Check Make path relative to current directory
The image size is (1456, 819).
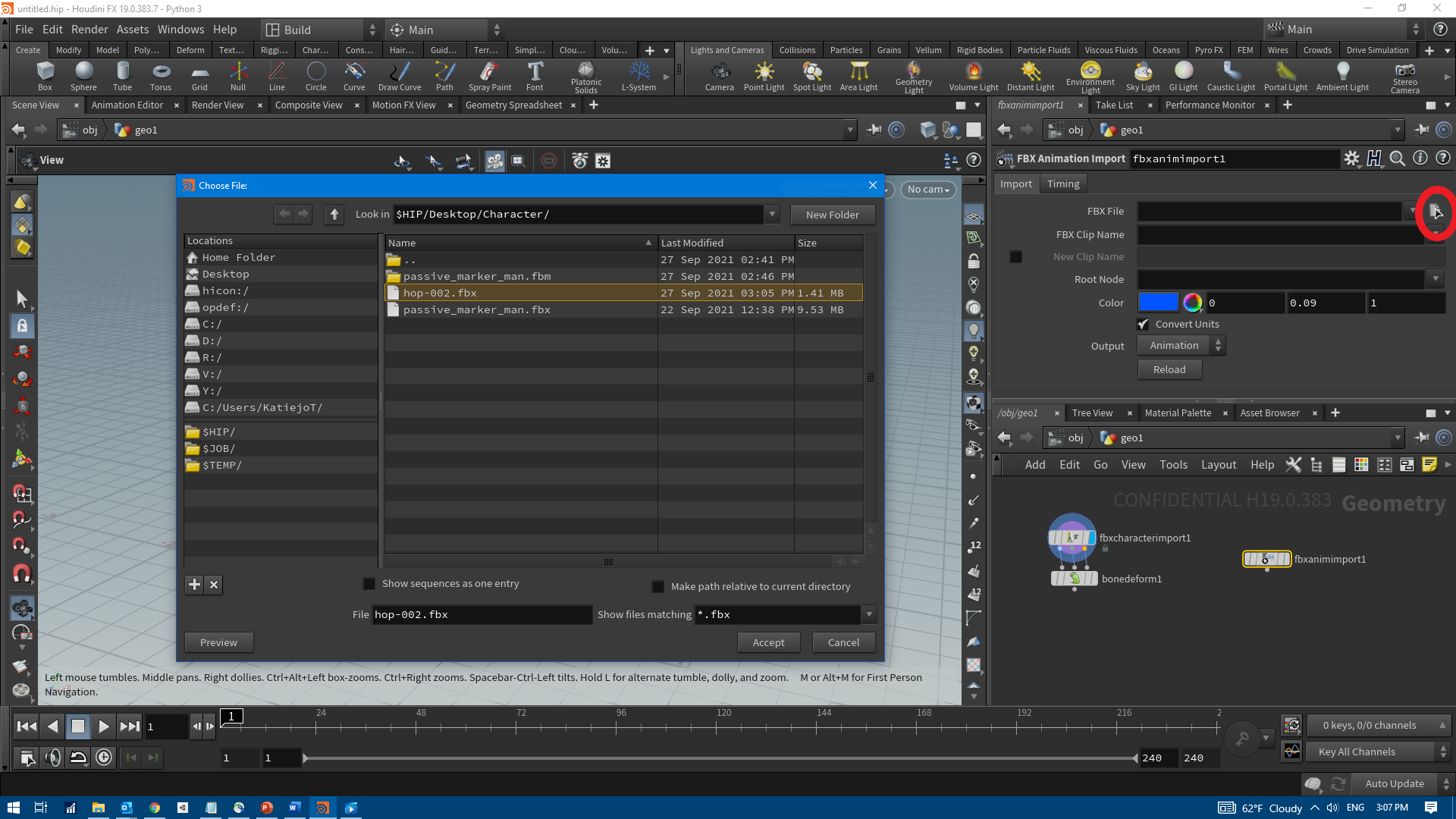tap(658, 587)
